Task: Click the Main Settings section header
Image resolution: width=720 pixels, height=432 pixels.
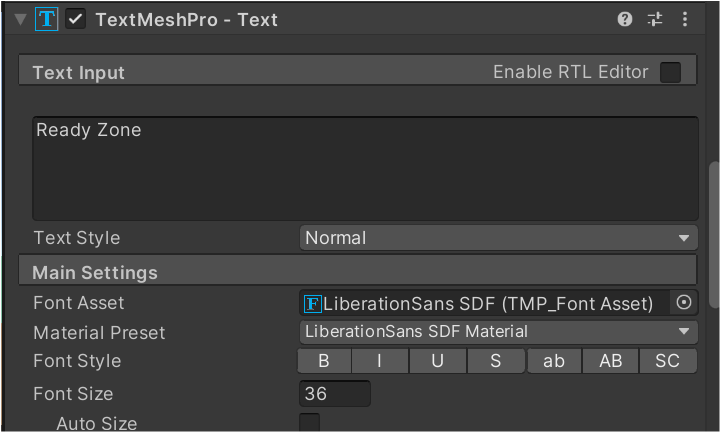Action: pos(357,272)
